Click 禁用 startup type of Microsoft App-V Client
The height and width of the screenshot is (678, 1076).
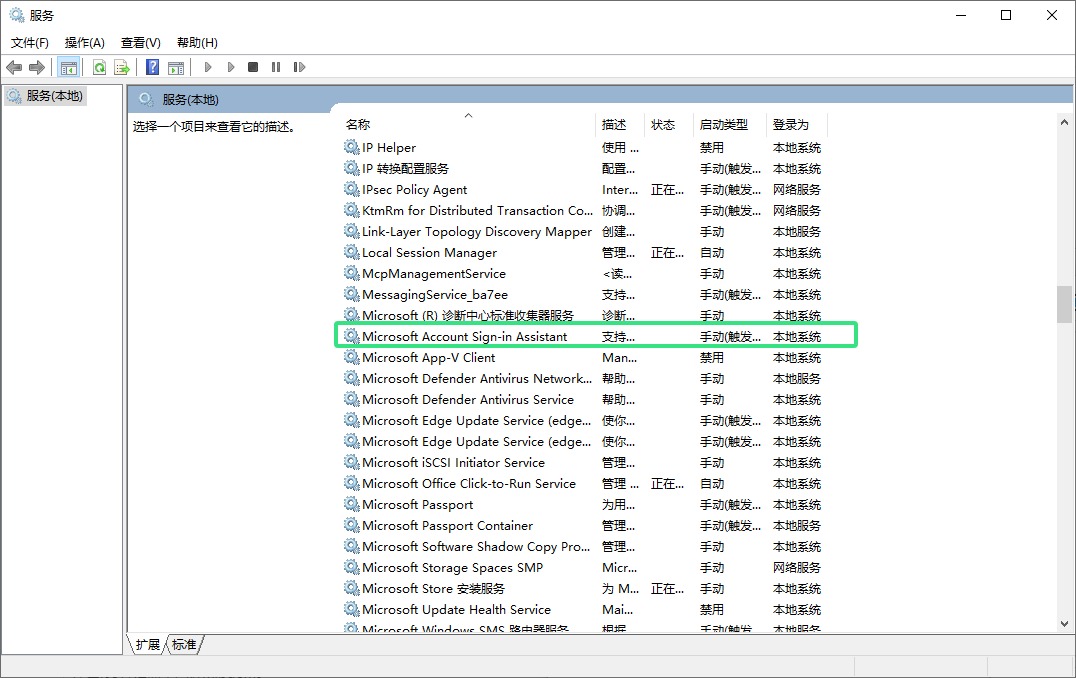[712, 358]
